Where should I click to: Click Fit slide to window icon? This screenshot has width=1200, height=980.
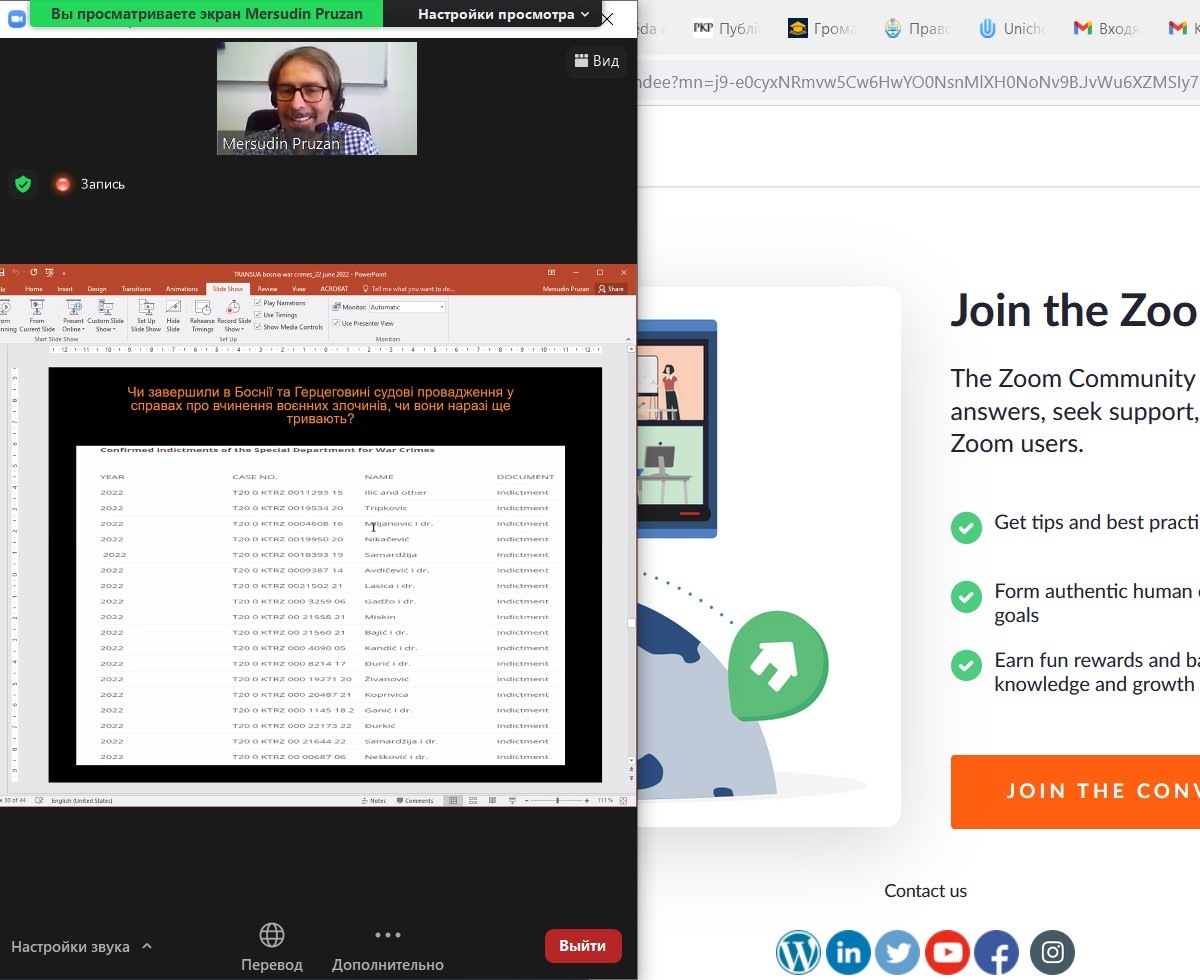click(x=623, y=801)
